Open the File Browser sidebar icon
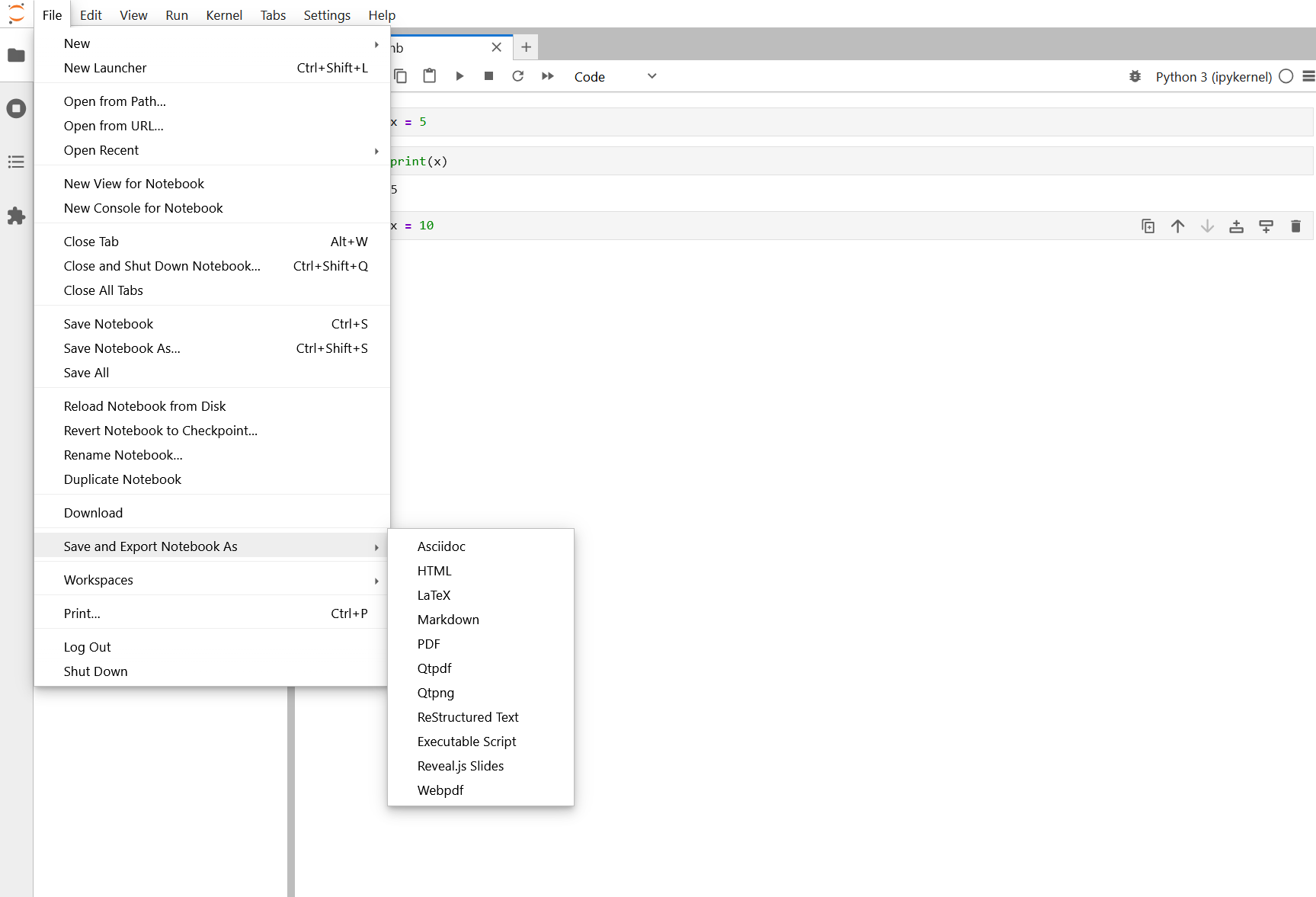The image size is (1316, 897). click(16, 55)
